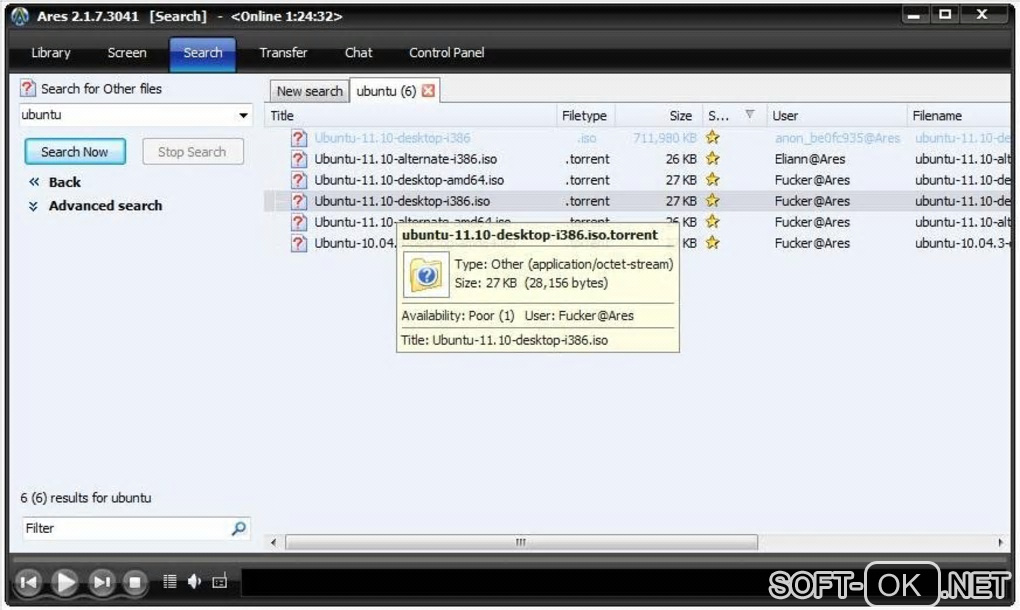The height and width of the screenshot is (610, 1020).
Task: Click the play button in player
Action: tap(65, 582)
